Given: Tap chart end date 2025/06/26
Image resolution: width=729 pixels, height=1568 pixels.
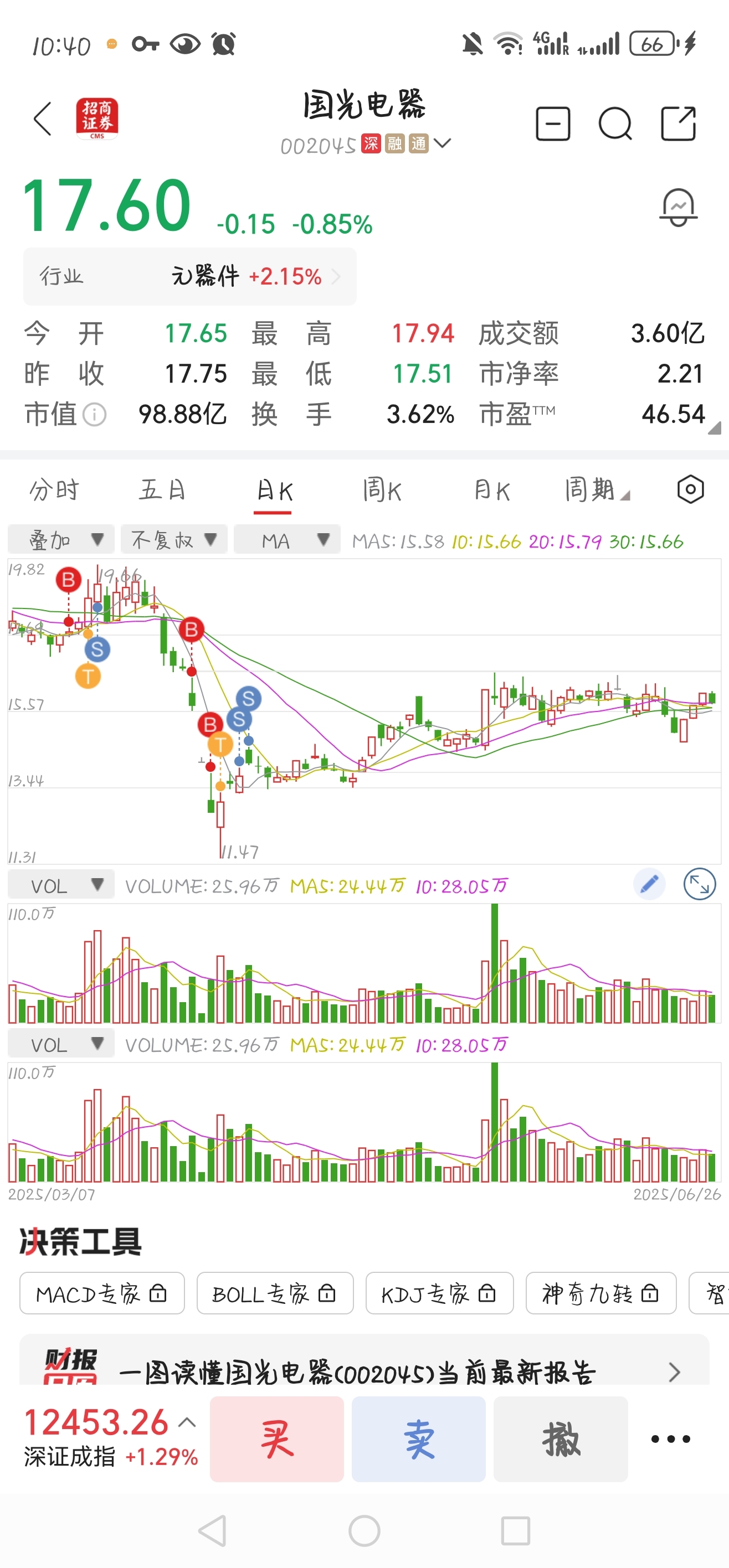Looking at the screenshot, I should pyautogui.click(x=677, y=1194).
